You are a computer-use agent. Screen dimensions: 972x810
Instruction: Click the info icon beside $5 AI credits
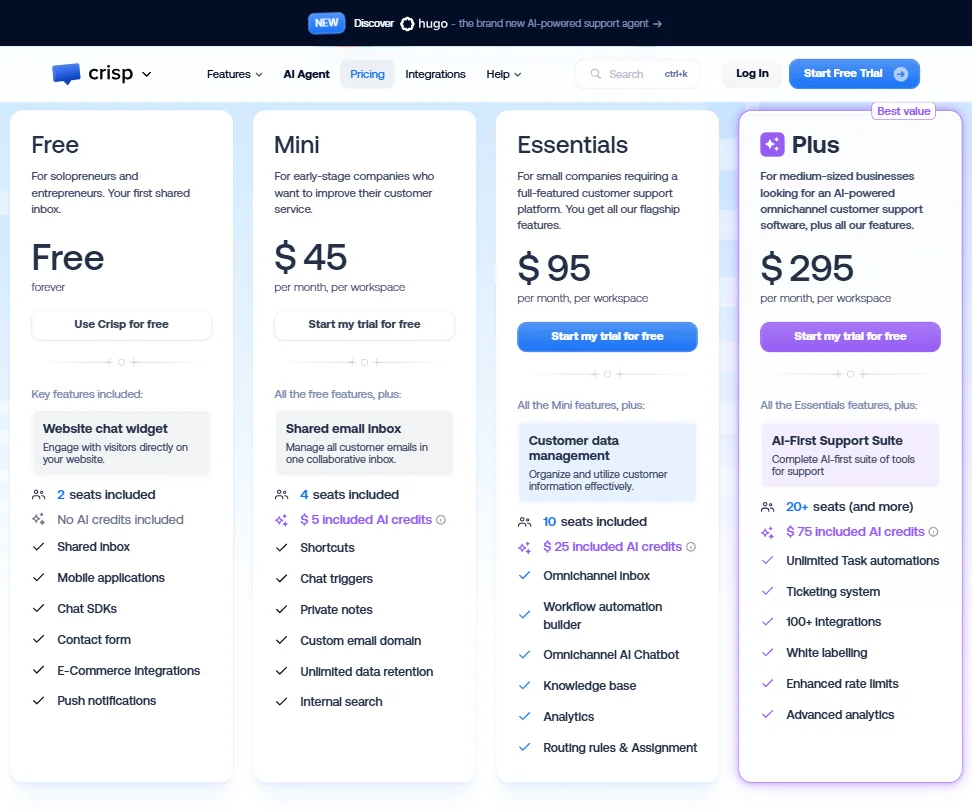pyautogui.click(x=441, y=520)
